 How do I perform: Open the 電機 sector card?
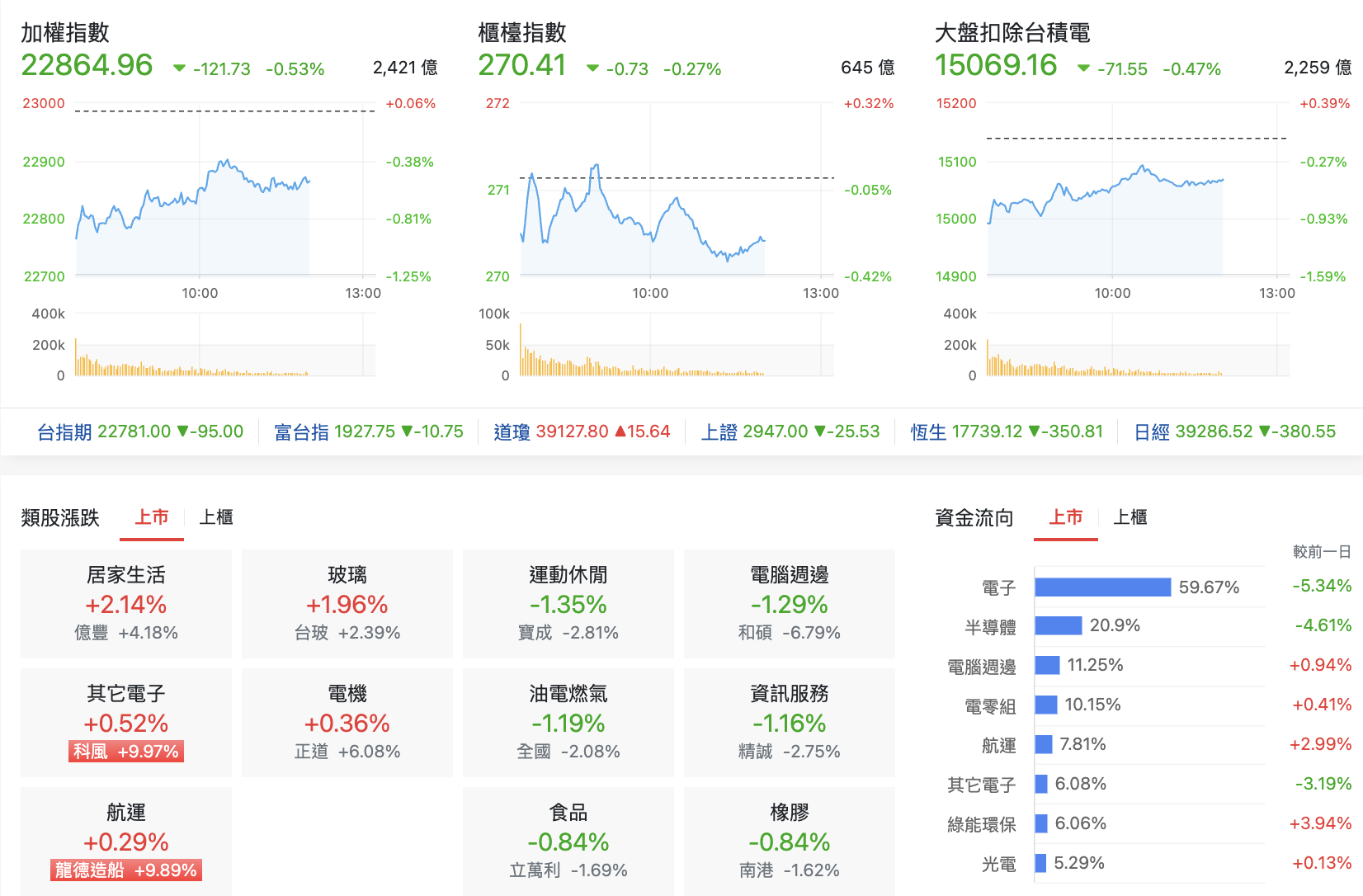click(x=347, y=723)
